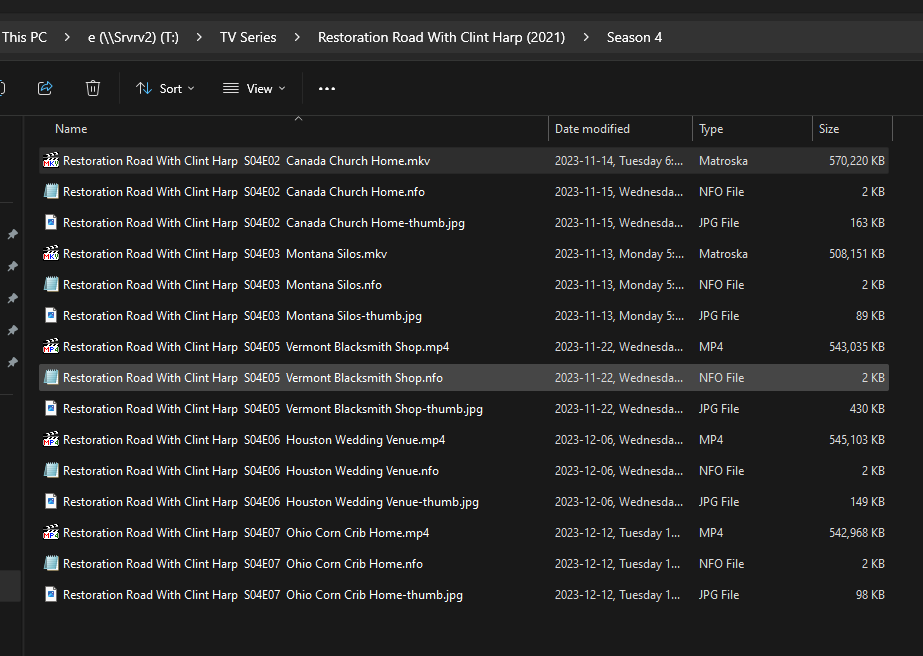
Task: Select the Ohio Corn Crib Home.mp4 file
Action: (x=246, y=533)
